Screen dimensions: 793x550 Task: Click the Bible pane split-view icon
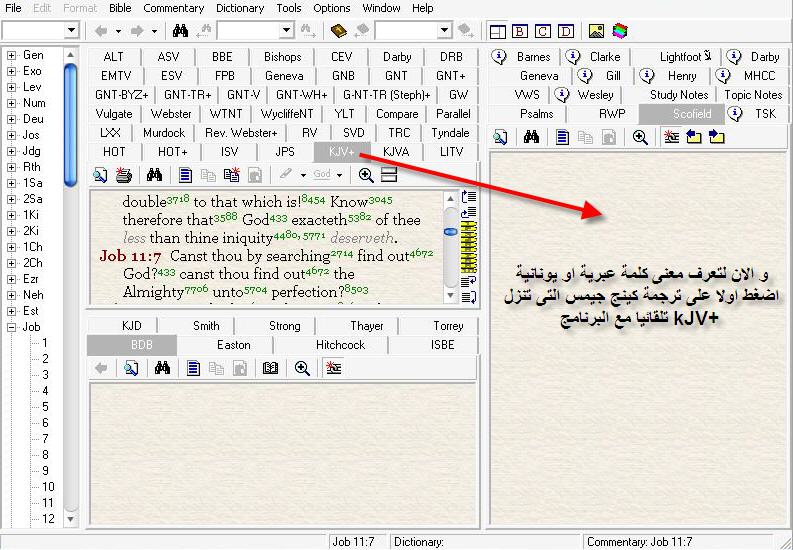[x=389, y=175]
